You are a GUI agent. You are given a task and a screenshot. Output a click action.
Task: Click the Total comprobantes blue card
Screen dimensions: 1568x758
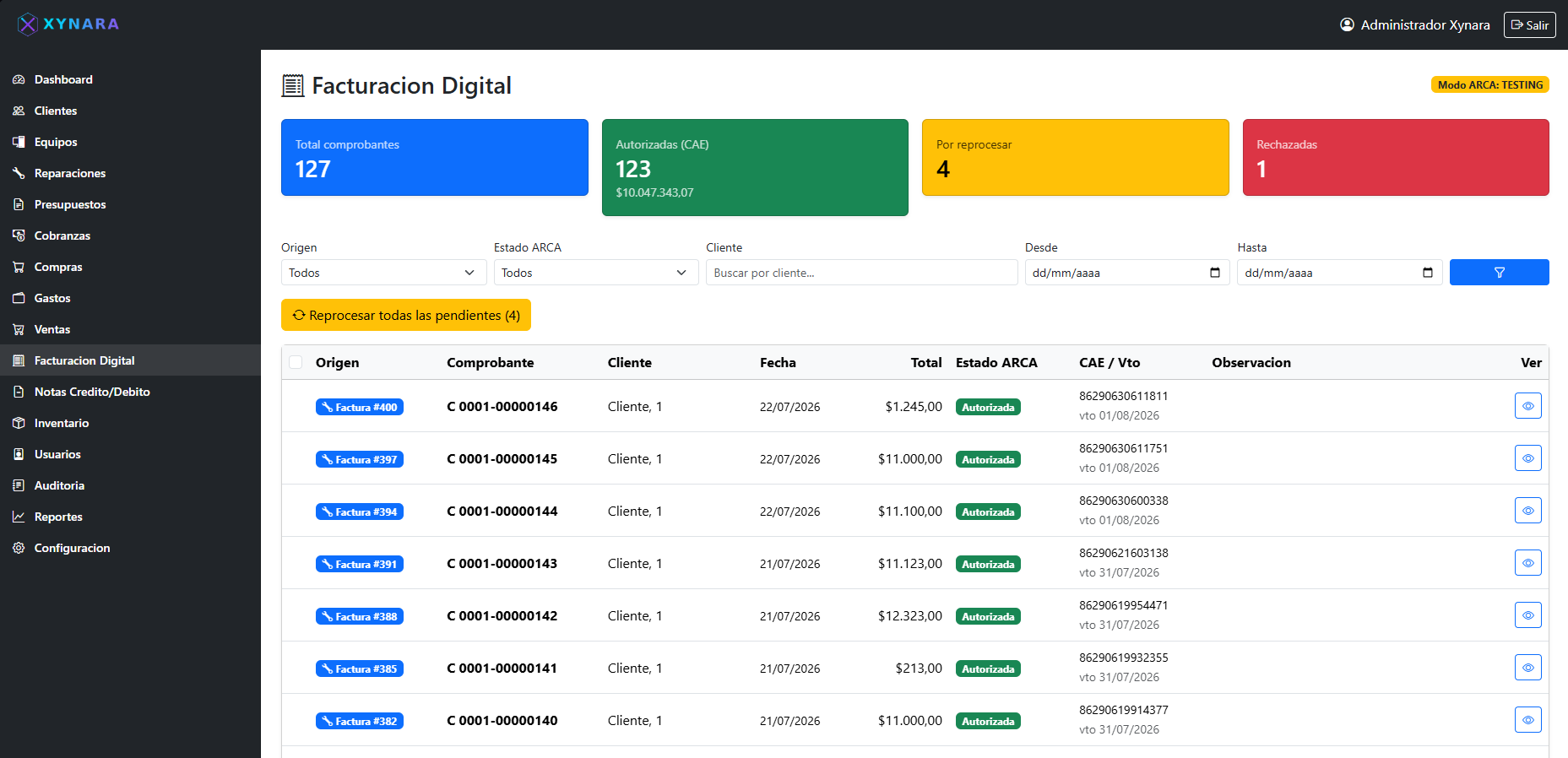click(435, 158)
